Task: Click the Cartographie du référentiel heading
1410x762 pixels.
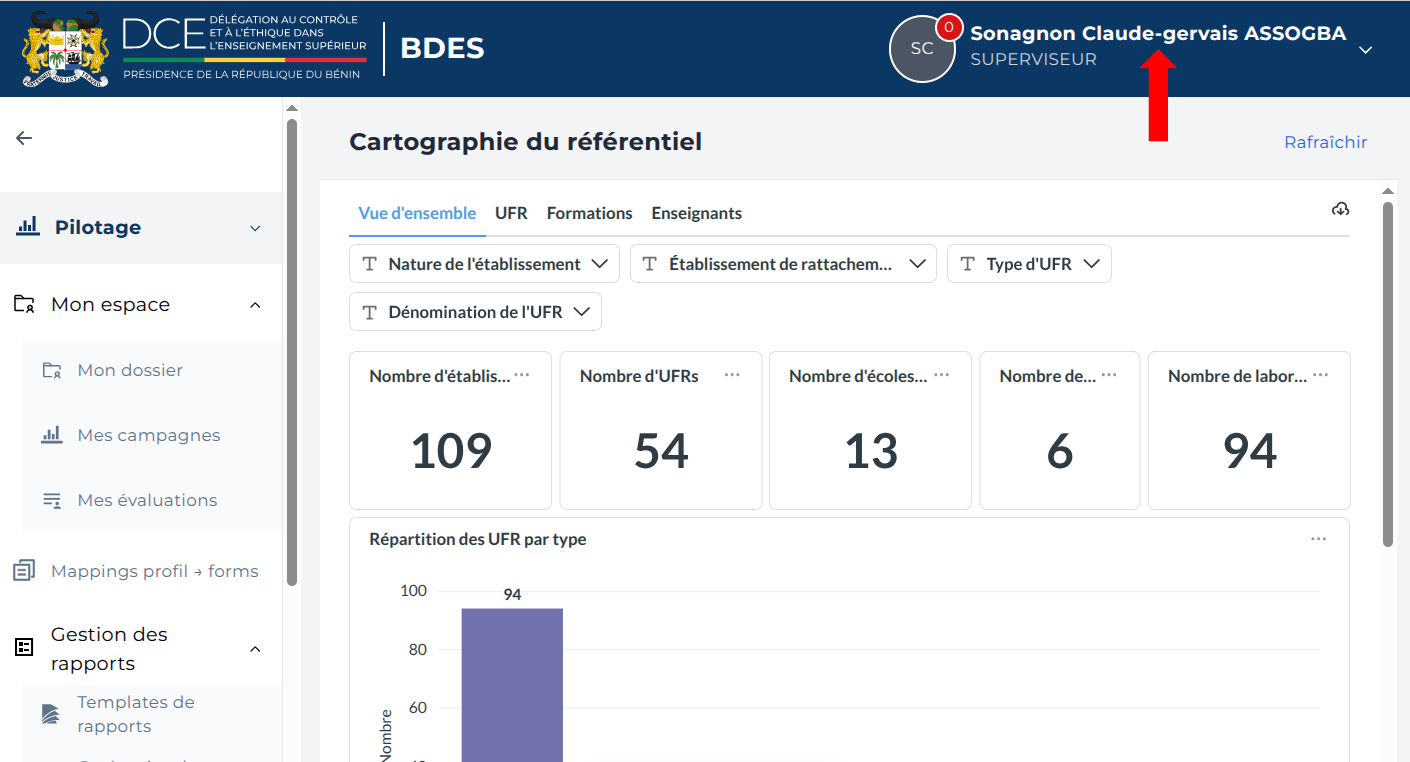Action: pos(525,142)
